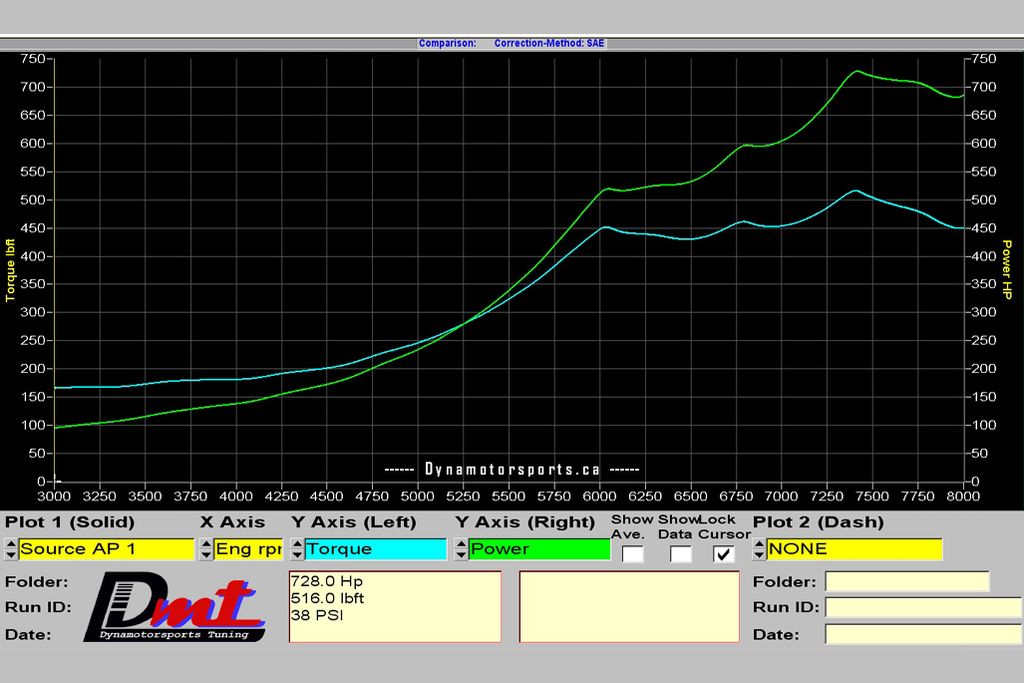
Task: Click the Correction-Method: SAE label
Action: click(549, 44)
